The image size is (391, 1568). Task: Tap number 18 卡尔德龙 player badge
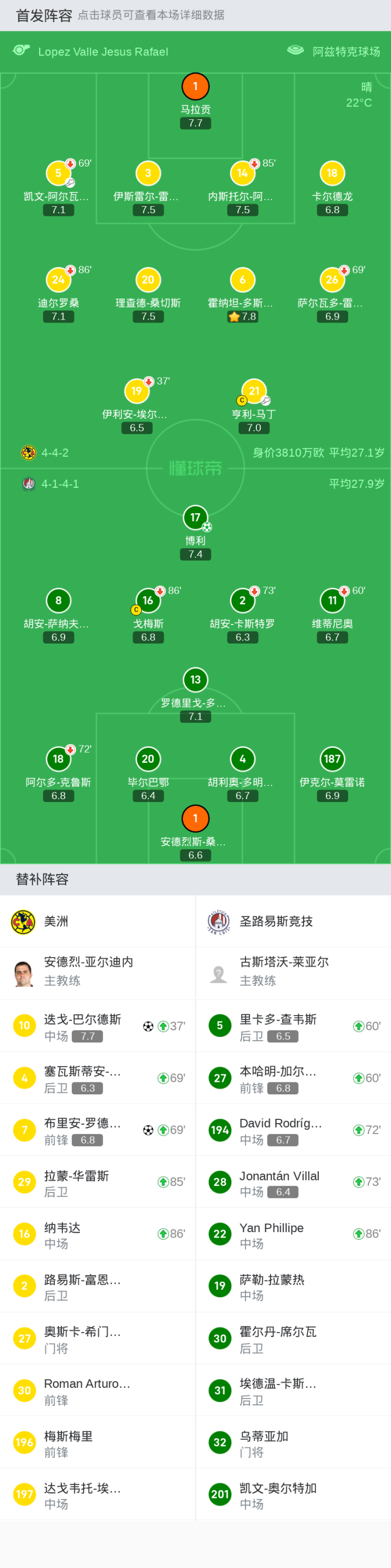tap(332, 174)
